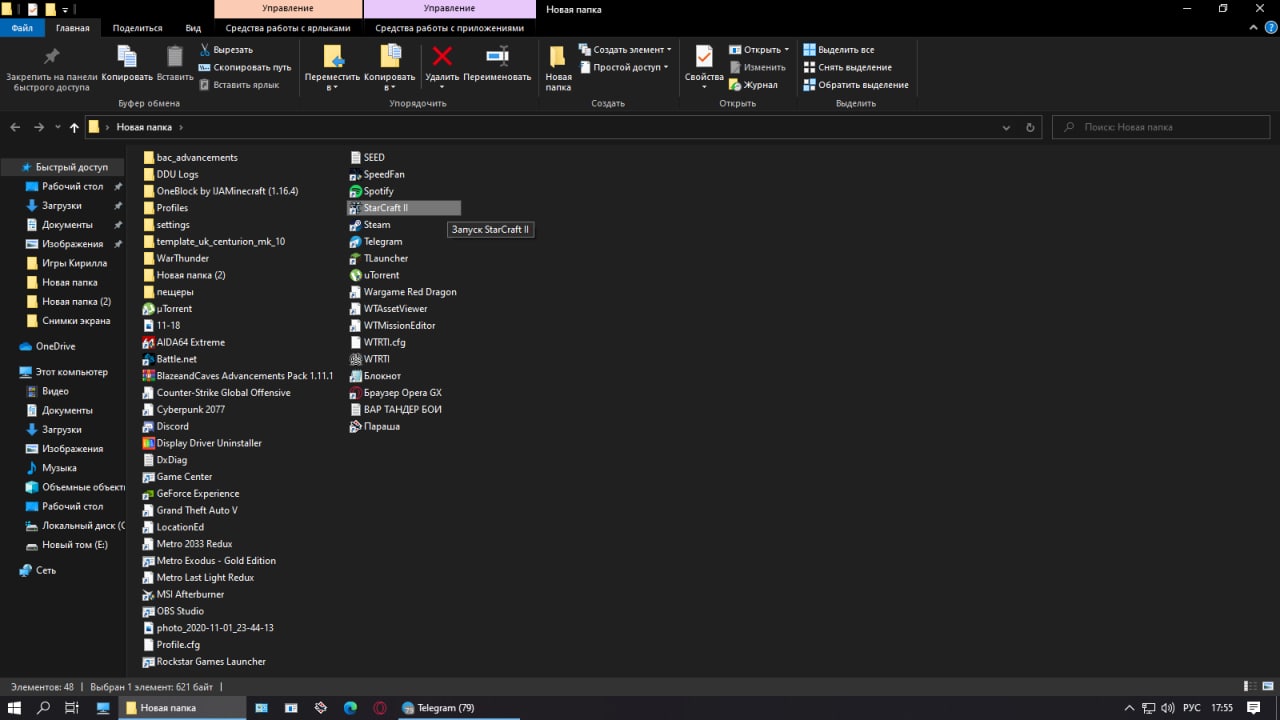1280x720 pixels.
Task: Select OneDrive in the navigation pane
Action: (x=55, y=346)
